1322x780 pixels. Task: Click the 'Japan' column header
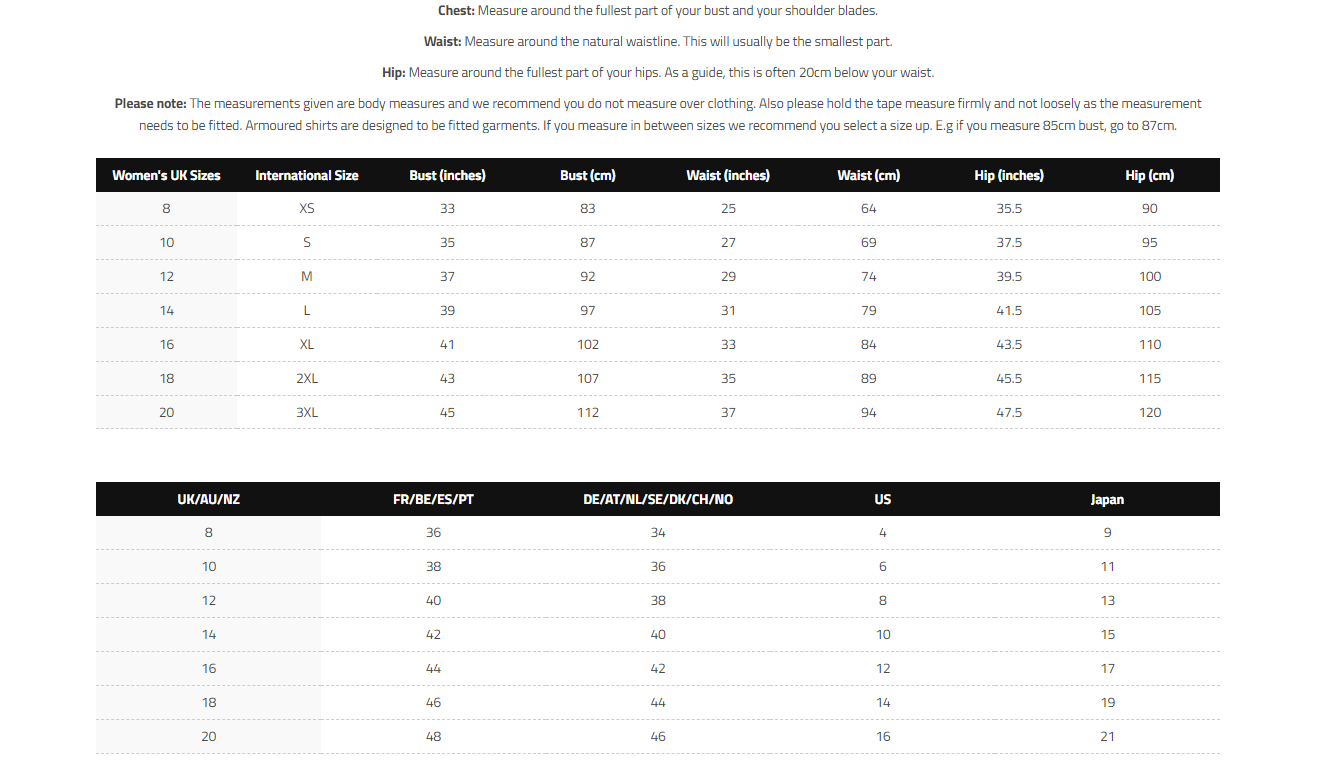pos(1107,499)
